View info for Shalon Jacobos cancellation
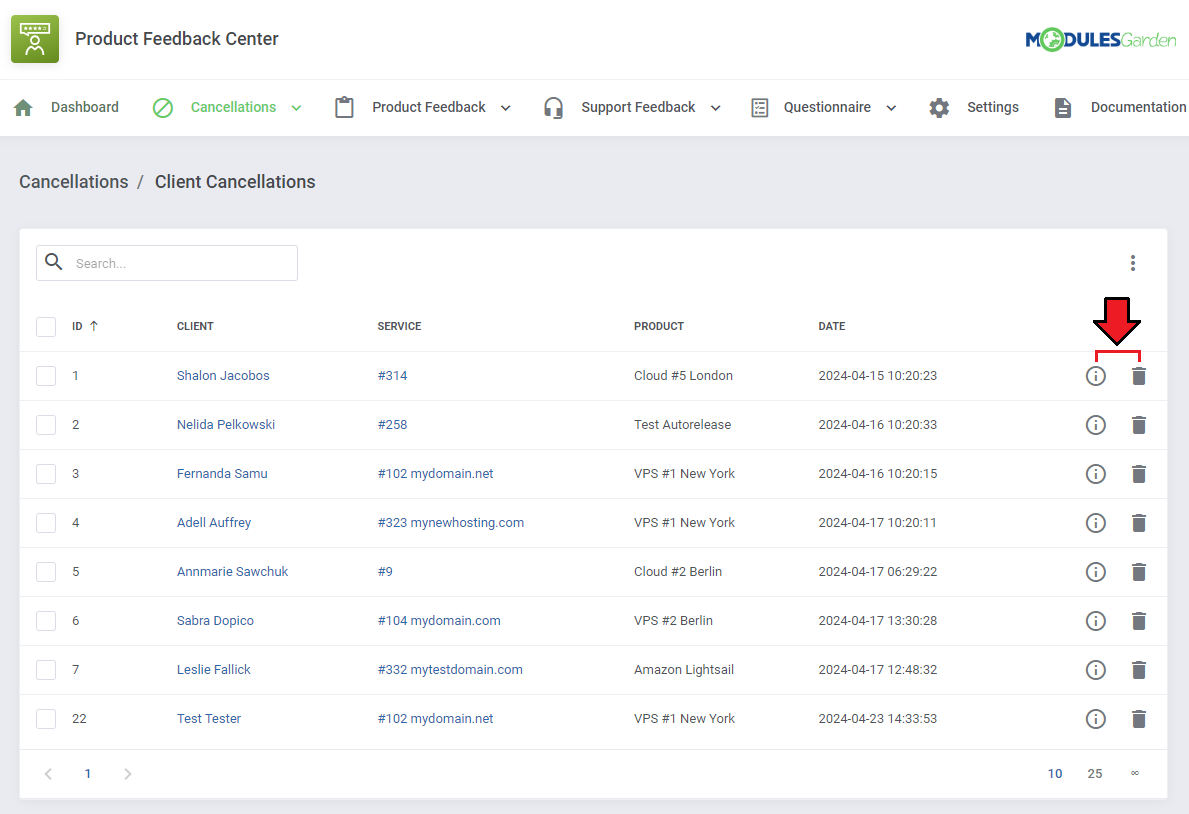Image resolution: width=1189 pixels, height=814 pixels. 1096,376
